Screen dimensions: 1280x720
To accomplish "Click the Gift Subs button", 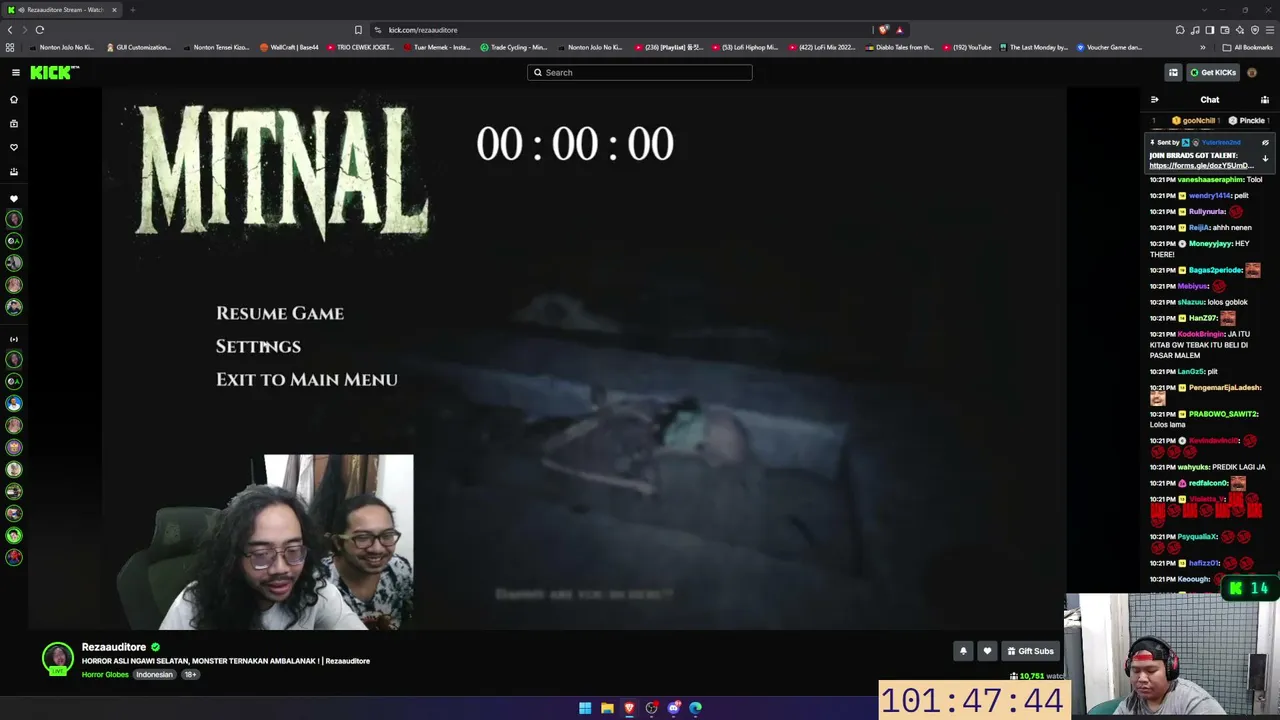I will (x=1030, y=651).
